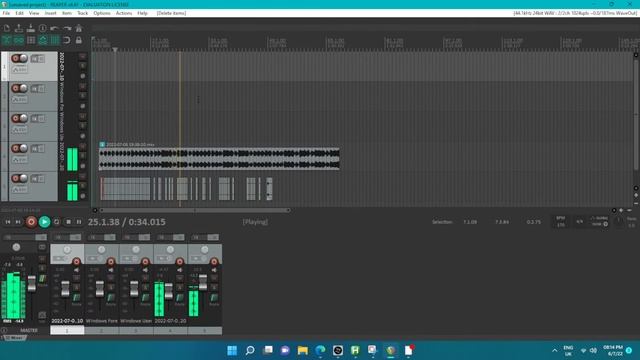Click the volume fader on mixer strip 1

pyautogui.click(x=65, y=289)
